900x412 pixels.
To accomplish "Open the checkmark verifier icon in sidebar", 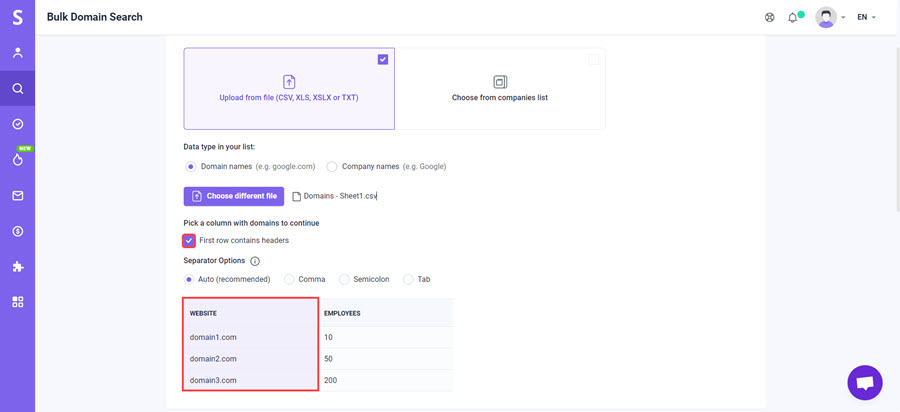I will click(17, 124).
